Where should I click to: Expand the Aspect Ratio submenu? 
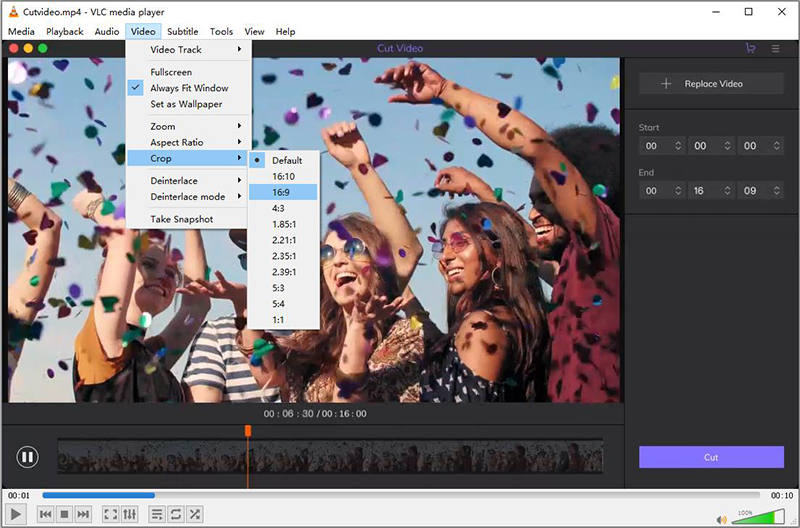click(187, 142)
